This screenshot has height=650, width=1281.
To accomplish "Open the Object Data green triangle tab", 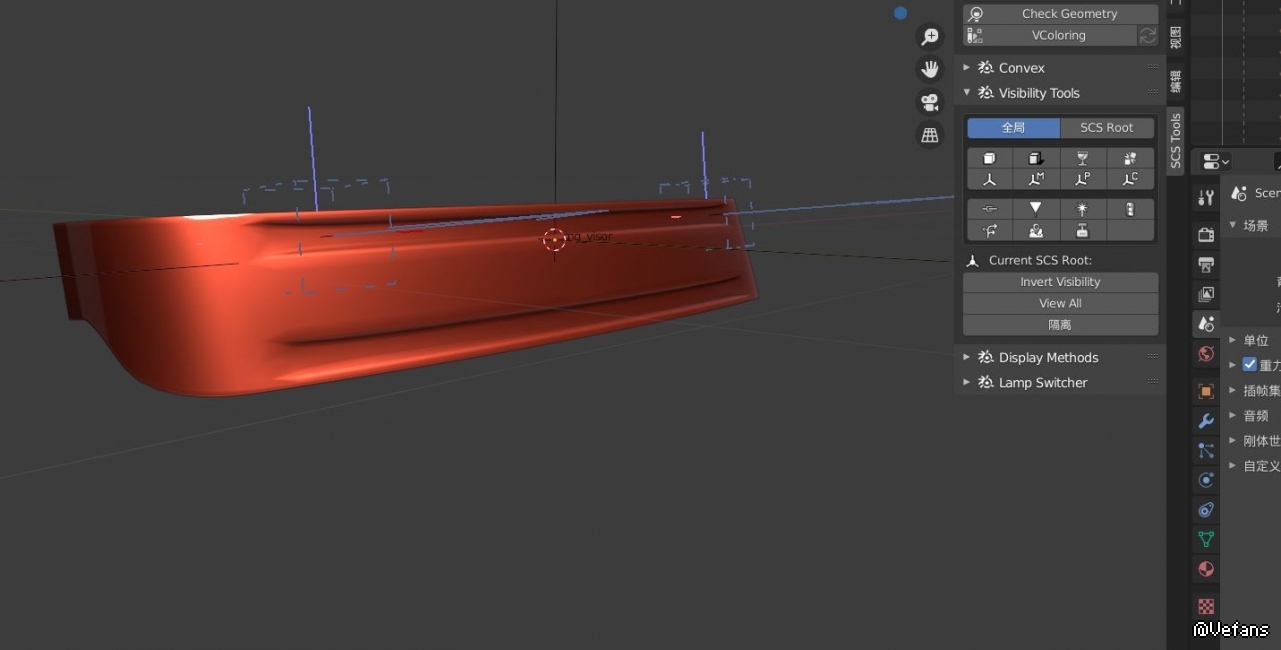I will [x=1206, y=540].
